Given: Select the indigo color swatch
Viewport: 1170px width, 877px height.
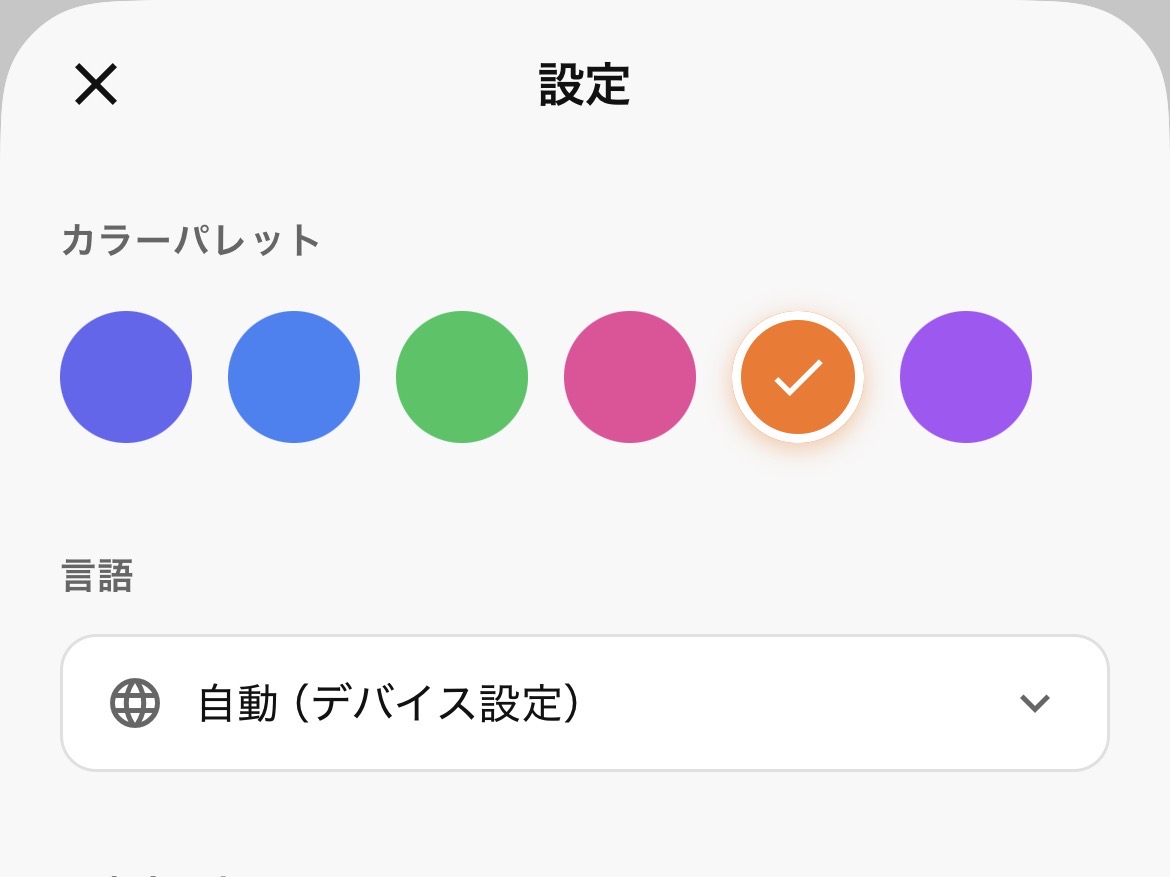Looking at the screenshot, I should coord(126,377).
